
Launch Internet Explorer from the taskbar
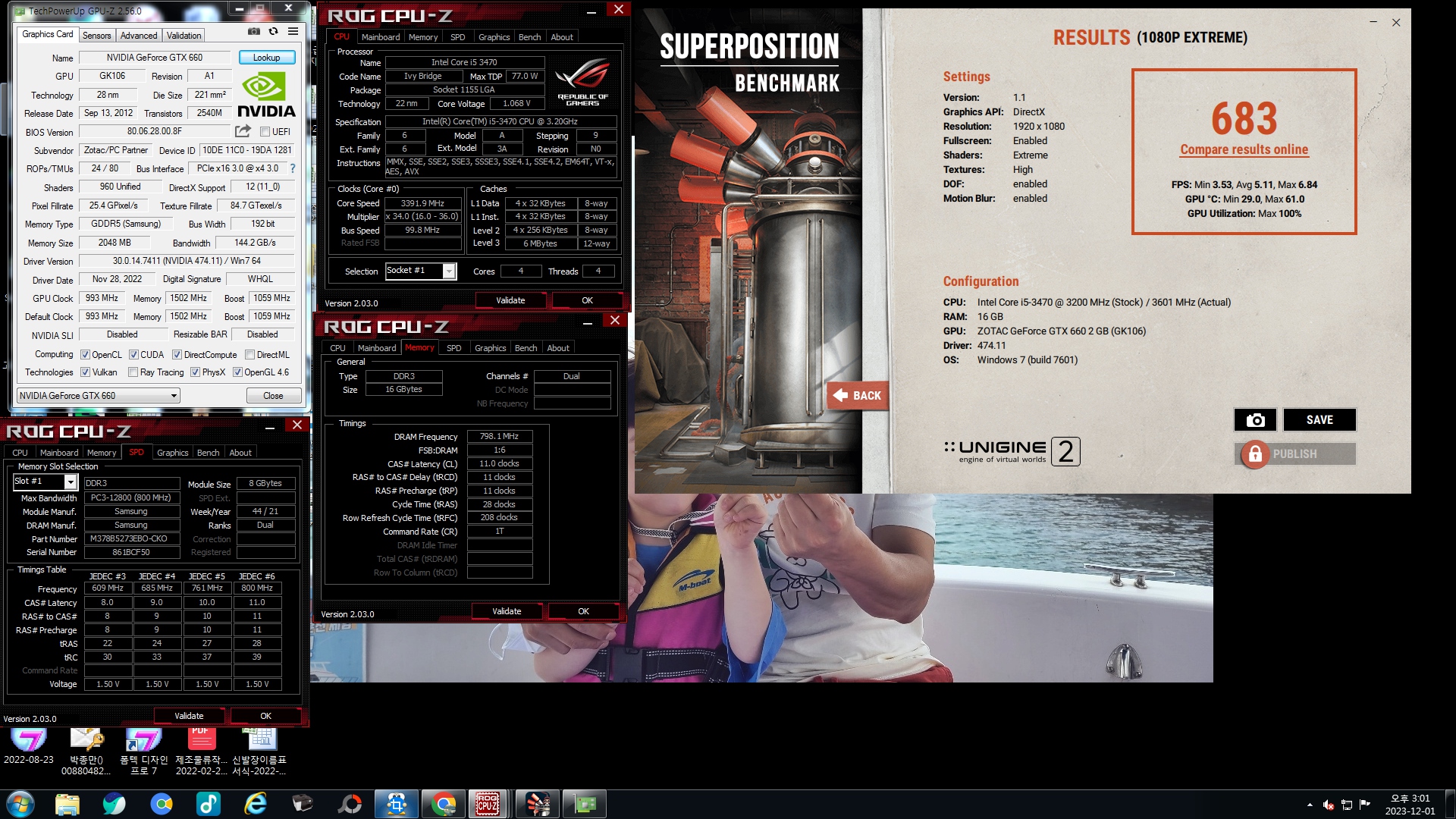point(256,804)
